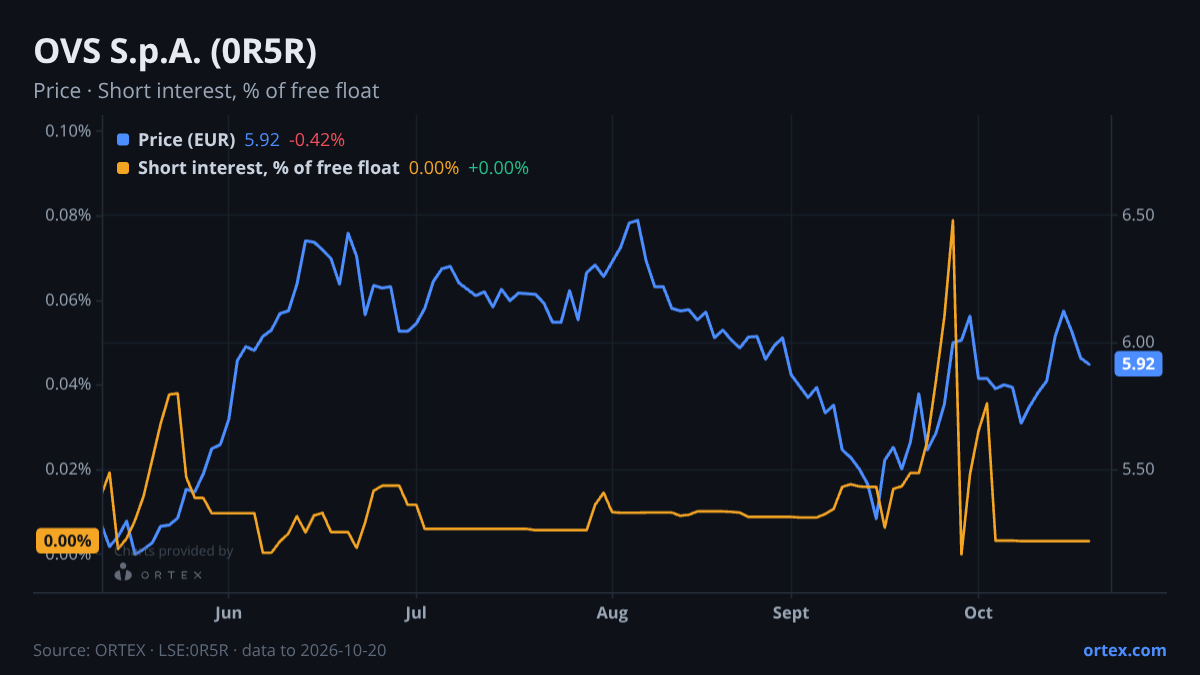This screenshot has width=1200, height=675.
Task: Click the legend price value 5.92
Action: coord(262,140)
